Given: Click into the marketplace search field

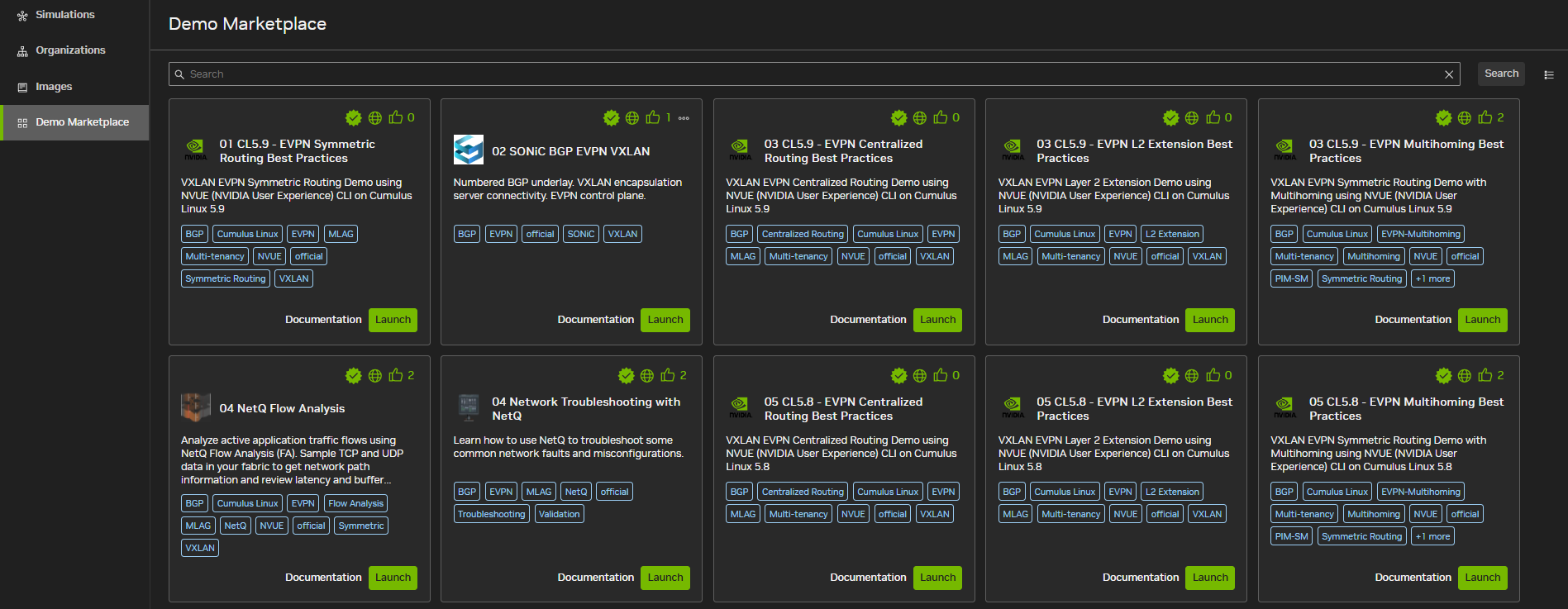Looking at the screenshot, I should click(x=810, y=74).
